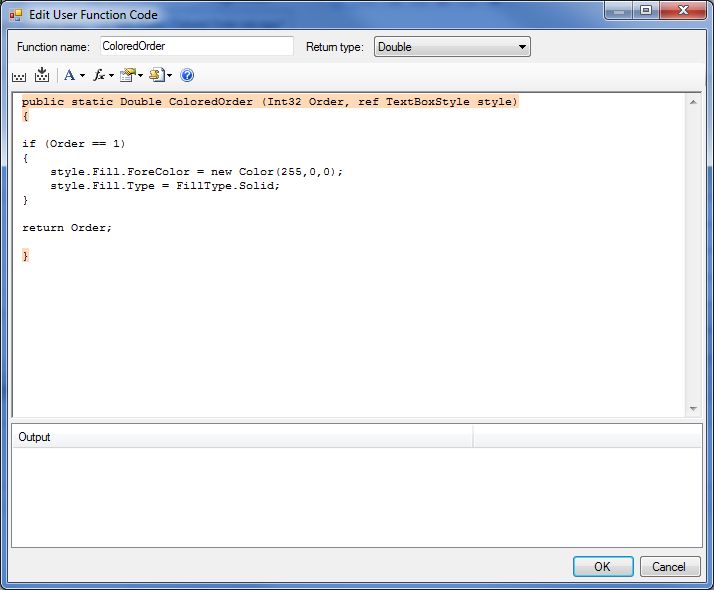Click the dialog's title bar application icon
714x590 pixels.
(x=16, y=15)
